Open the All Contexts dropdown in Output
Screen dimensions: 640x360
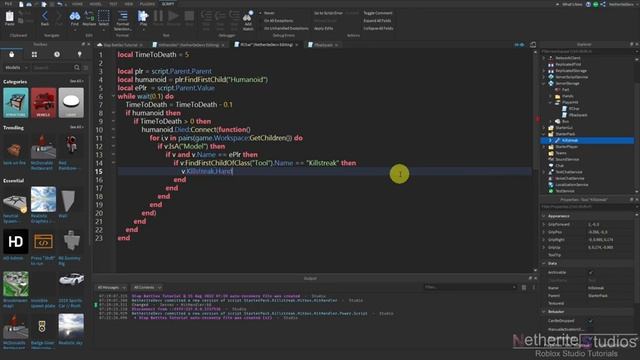click(147, 287)
